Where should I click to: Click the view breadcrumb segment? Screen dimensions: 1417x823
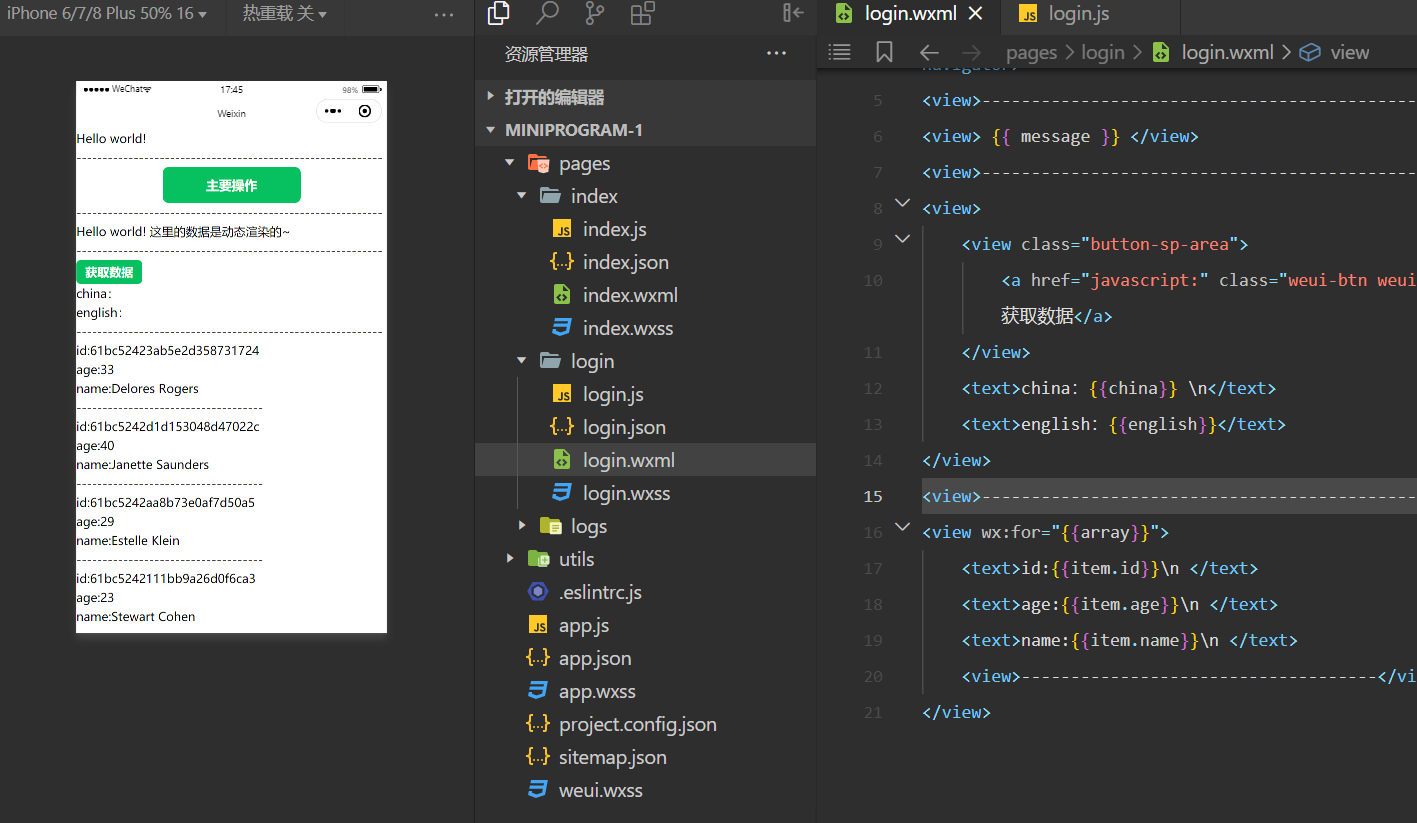point(1350,53)
